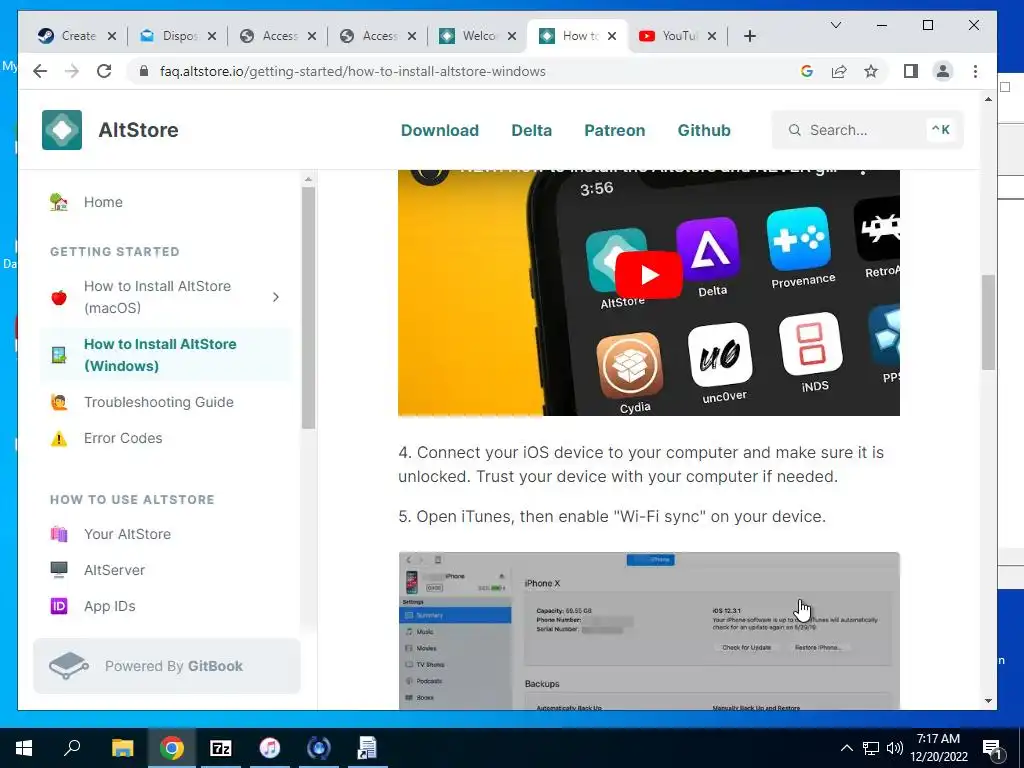The image size is (1024, 768).
Task: Click the share page icon in address bar
Action: click(x=839, y=71)
